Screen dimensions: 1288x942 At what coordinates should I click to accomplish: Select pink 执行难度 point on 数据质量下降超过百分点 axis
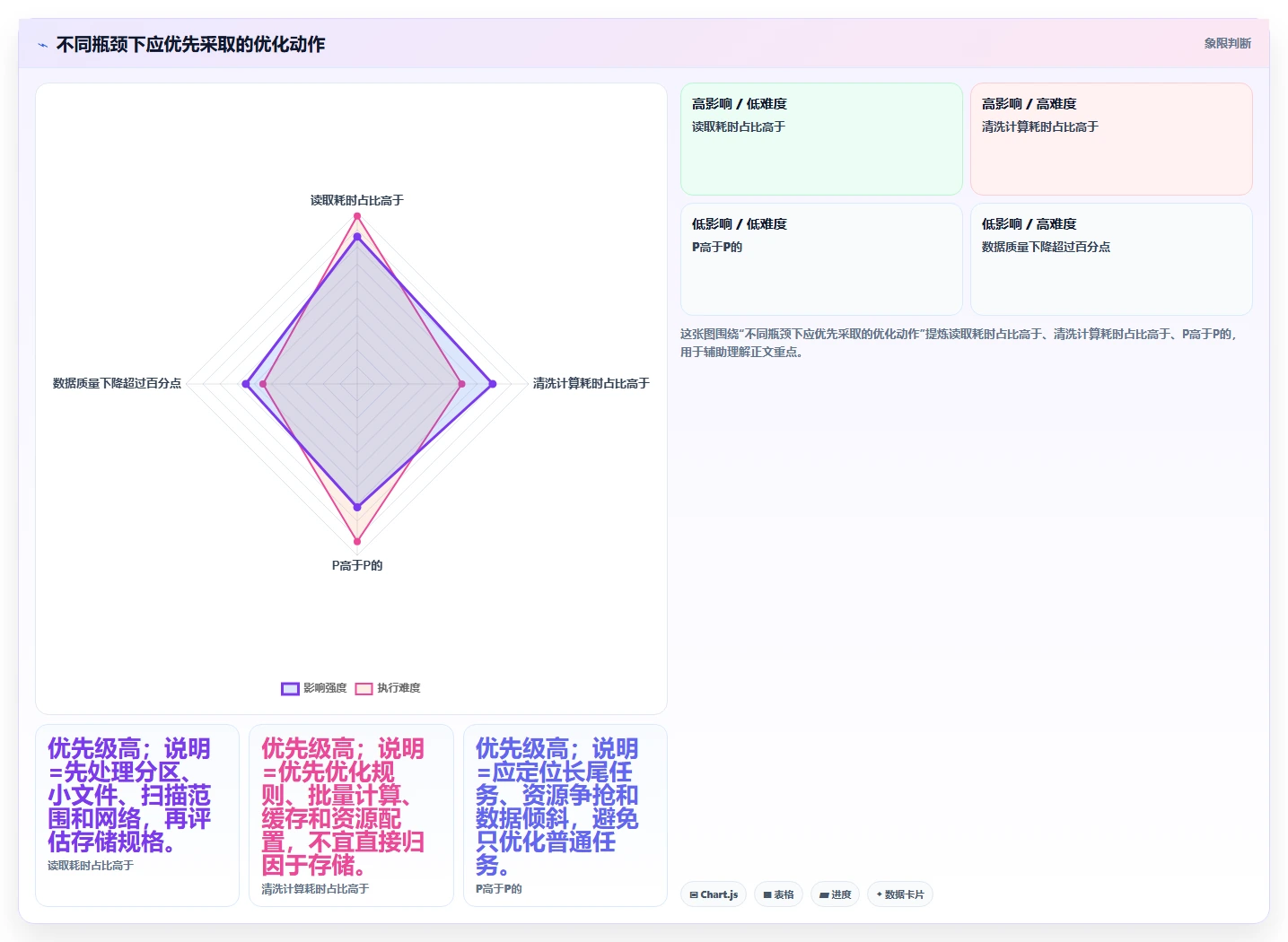tap(263, 384)
